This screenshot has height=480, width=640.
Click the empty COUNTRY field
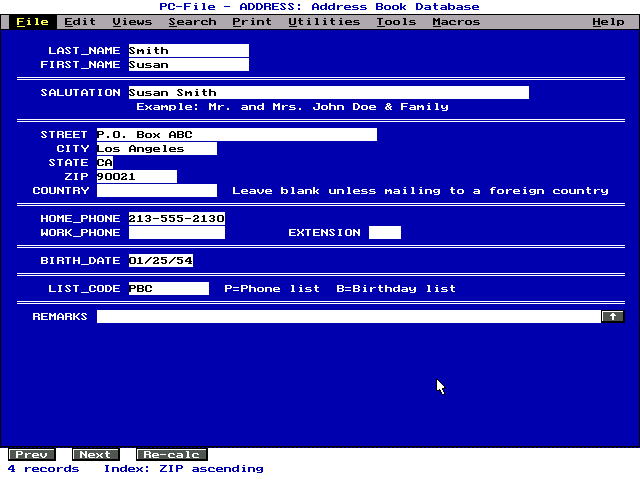pos(157,191)
